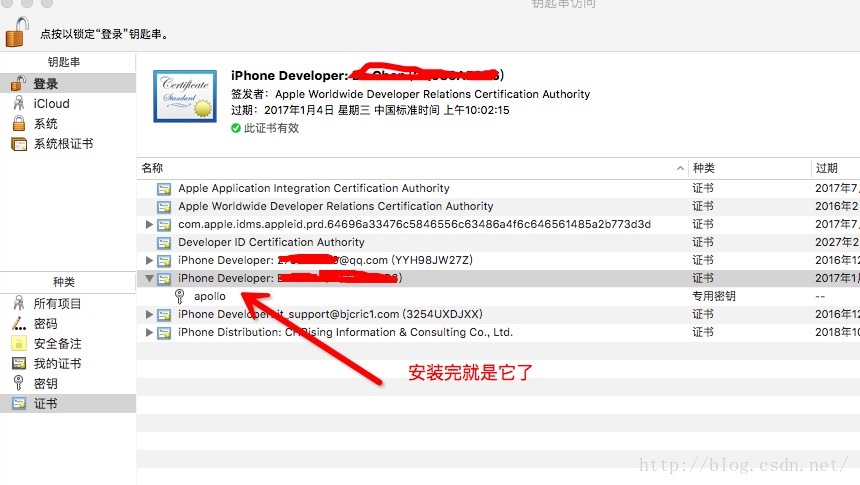Viewport: 860px width, 485px height.
Task: Show the 密钥 category
Action: point(67,384)
